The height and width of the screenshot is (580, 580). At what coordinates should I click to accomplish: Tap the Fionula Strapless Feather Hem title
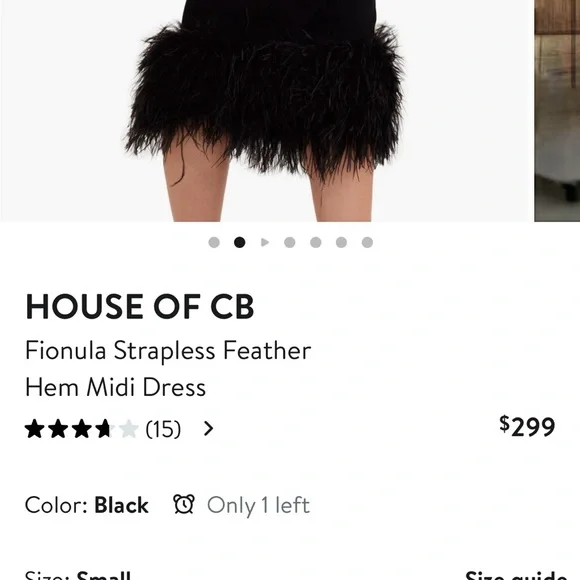[x=168, y=369]
